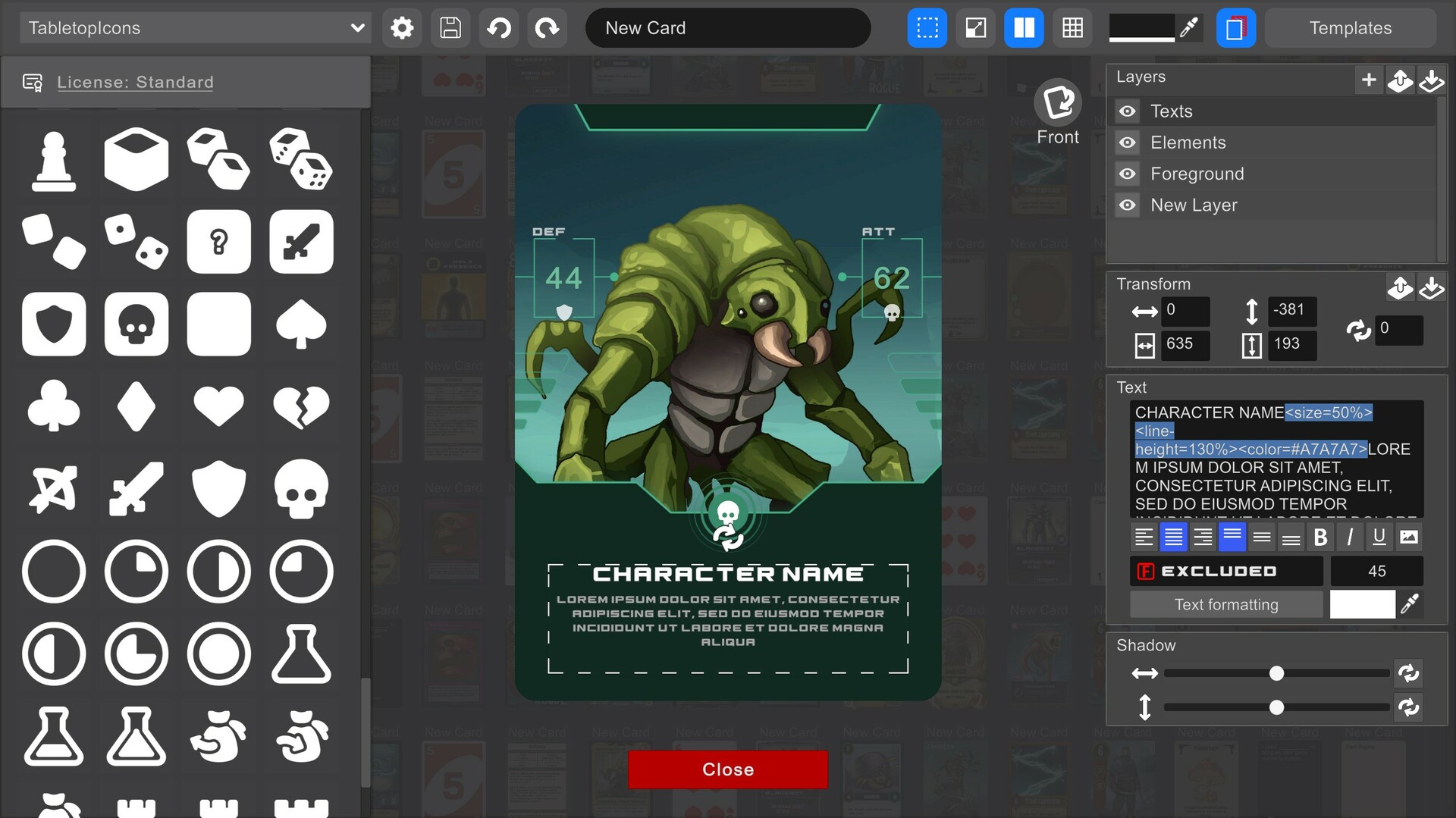Viewport: 1456px width, 818px height.
Task: Pick the single cube die icon
Action: 136,159
